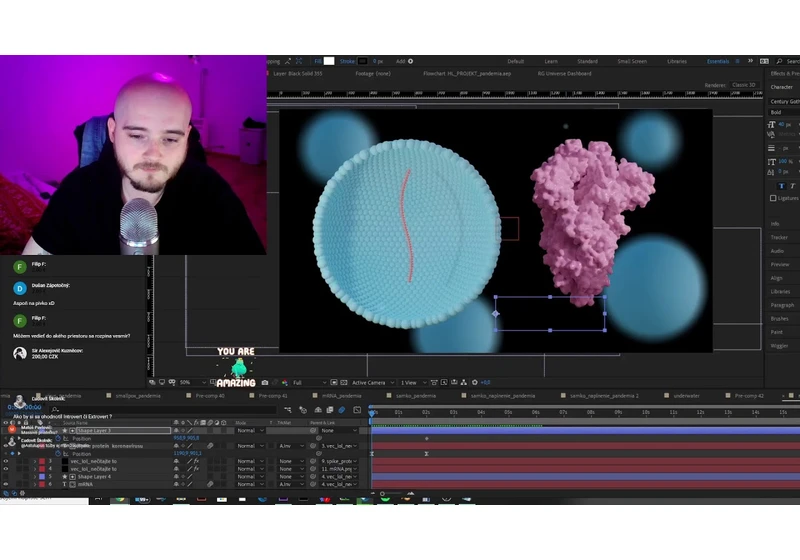
Task: Expand the mRNA layer properties
Action: [x=35, y=484]
